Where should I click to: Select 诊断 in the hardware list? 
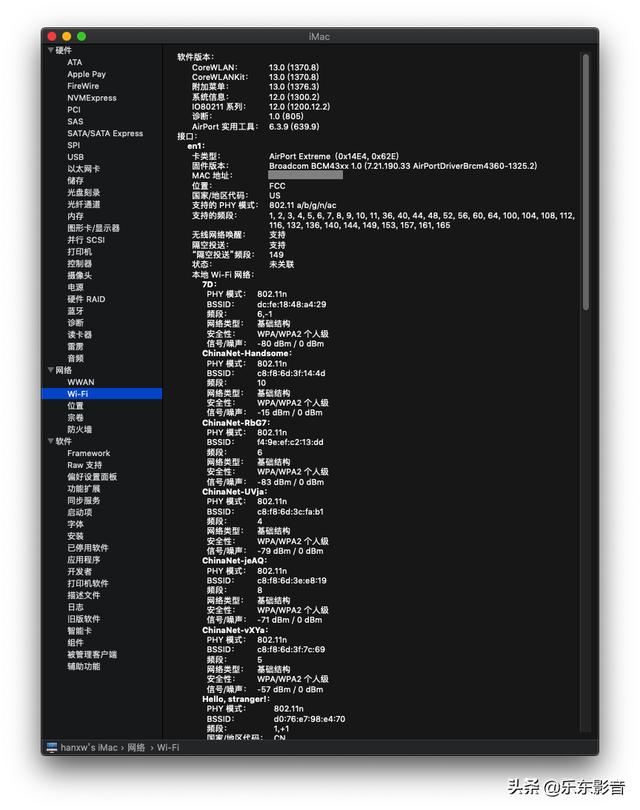click(75, 323)
